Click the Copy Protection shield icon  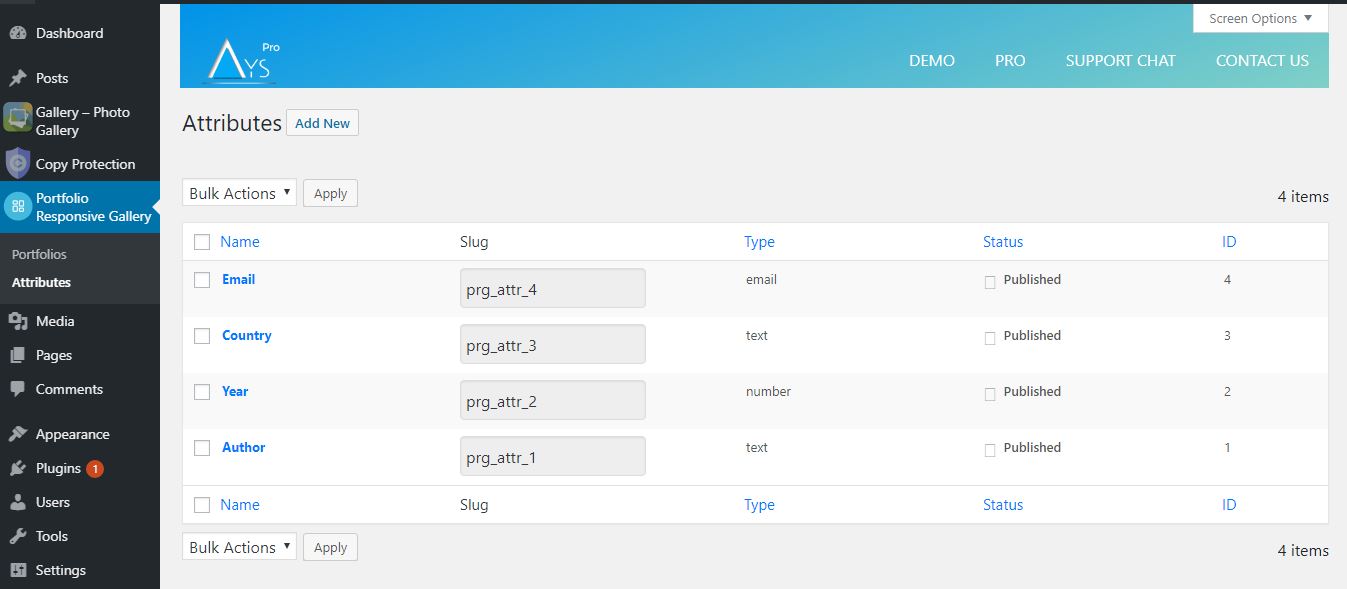(17, 163)
